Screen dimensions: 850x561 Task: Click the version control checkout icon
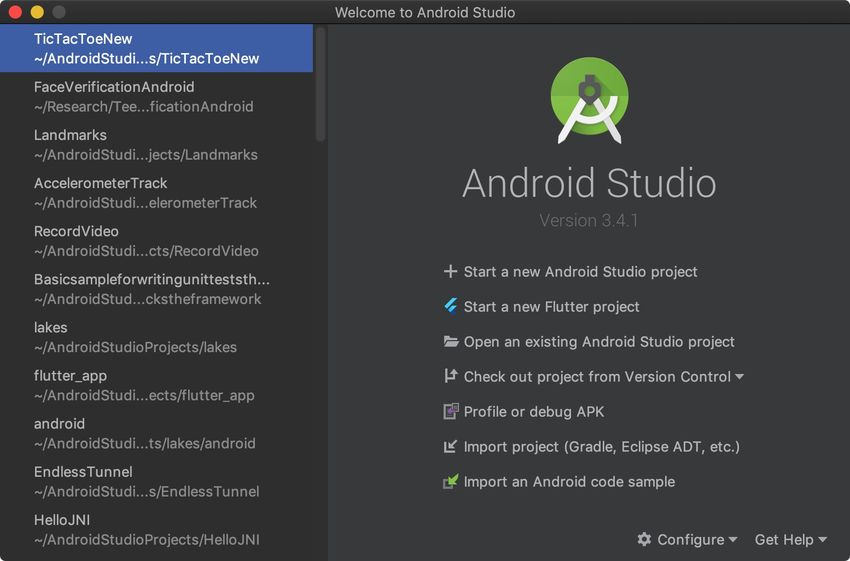click(450, 376)
